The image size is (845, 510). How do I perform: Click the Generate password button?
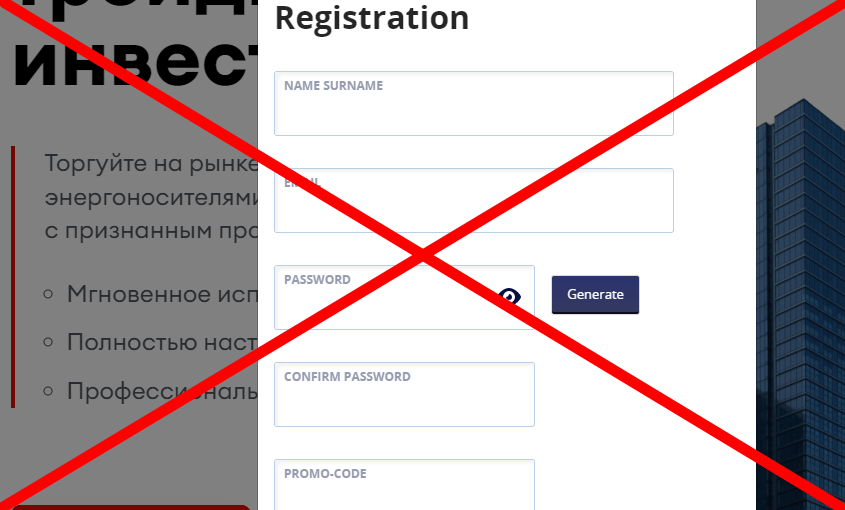(x=595, y=294)
